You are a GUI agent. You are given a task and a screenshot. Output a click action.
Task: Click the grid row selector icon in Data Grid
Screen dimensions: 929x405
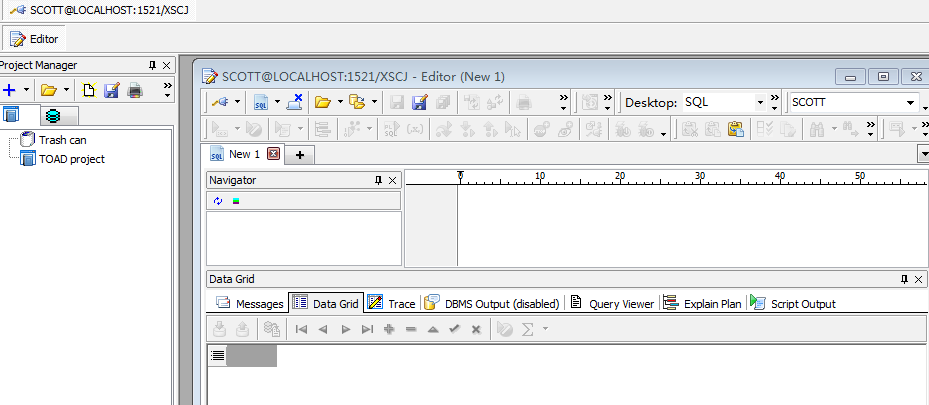click(218, 355)
